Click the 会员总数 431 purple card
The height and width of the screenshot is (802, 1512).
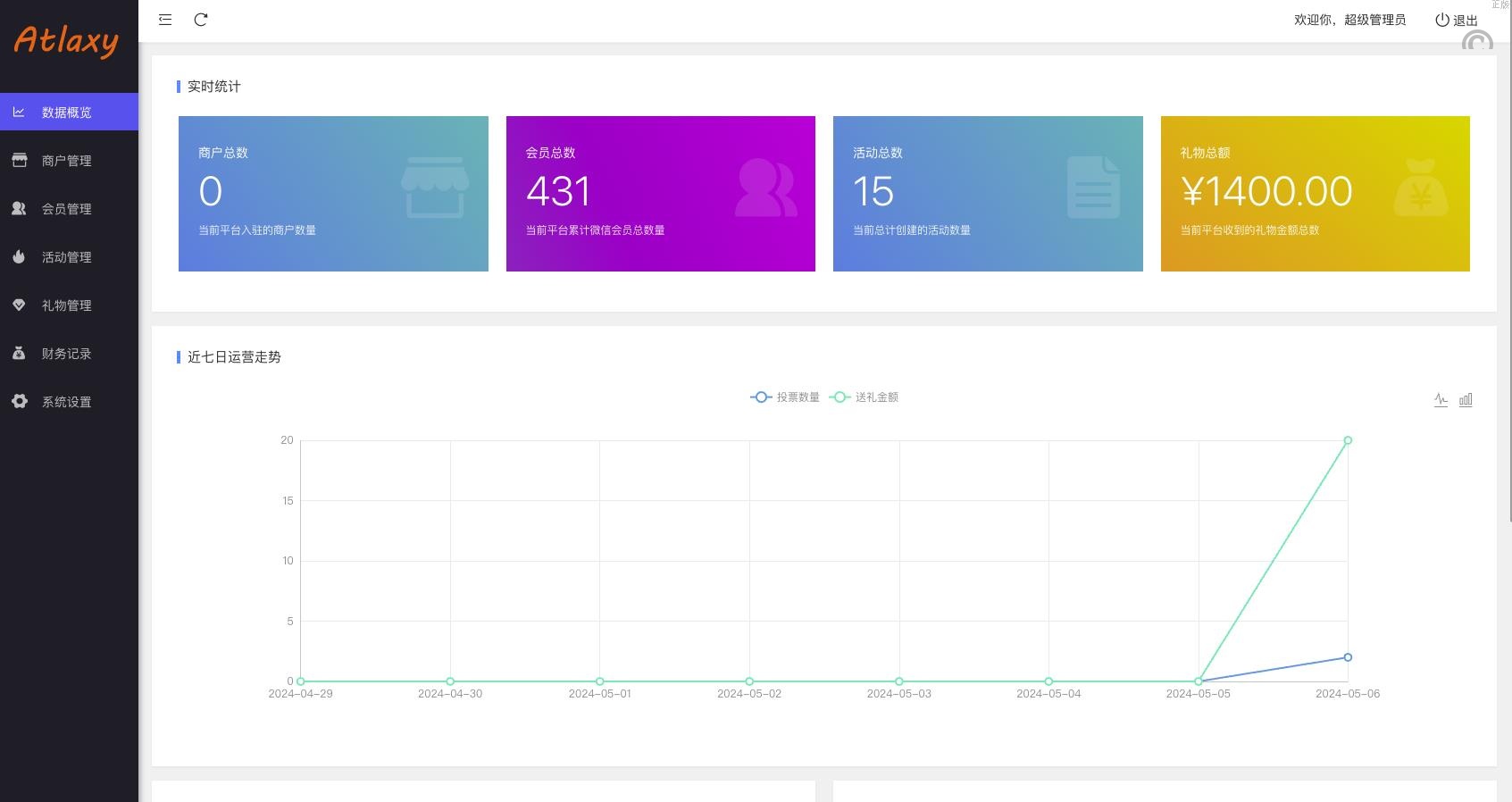[x=660, y=194]
